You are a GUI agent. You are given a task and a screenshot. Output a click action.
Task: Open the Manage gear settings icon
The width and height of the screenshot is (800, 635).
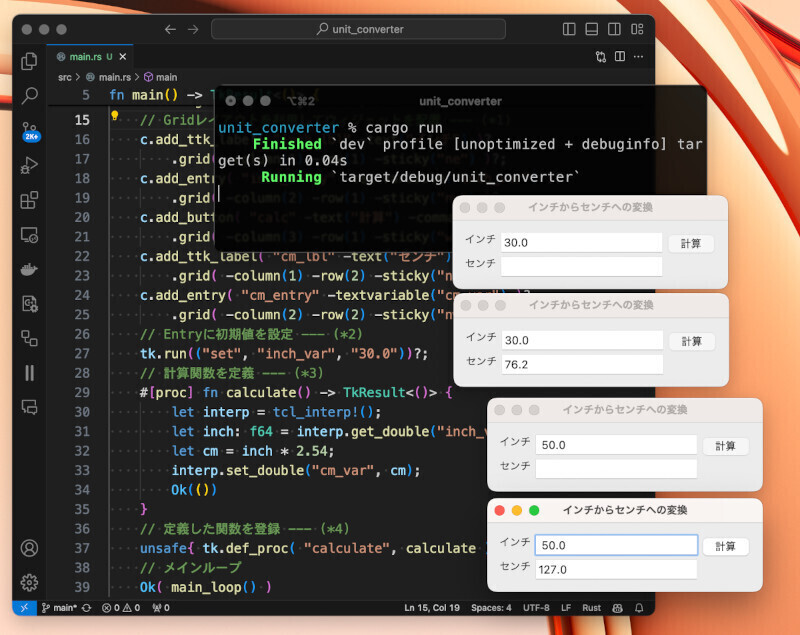click(x=29, y=581)
